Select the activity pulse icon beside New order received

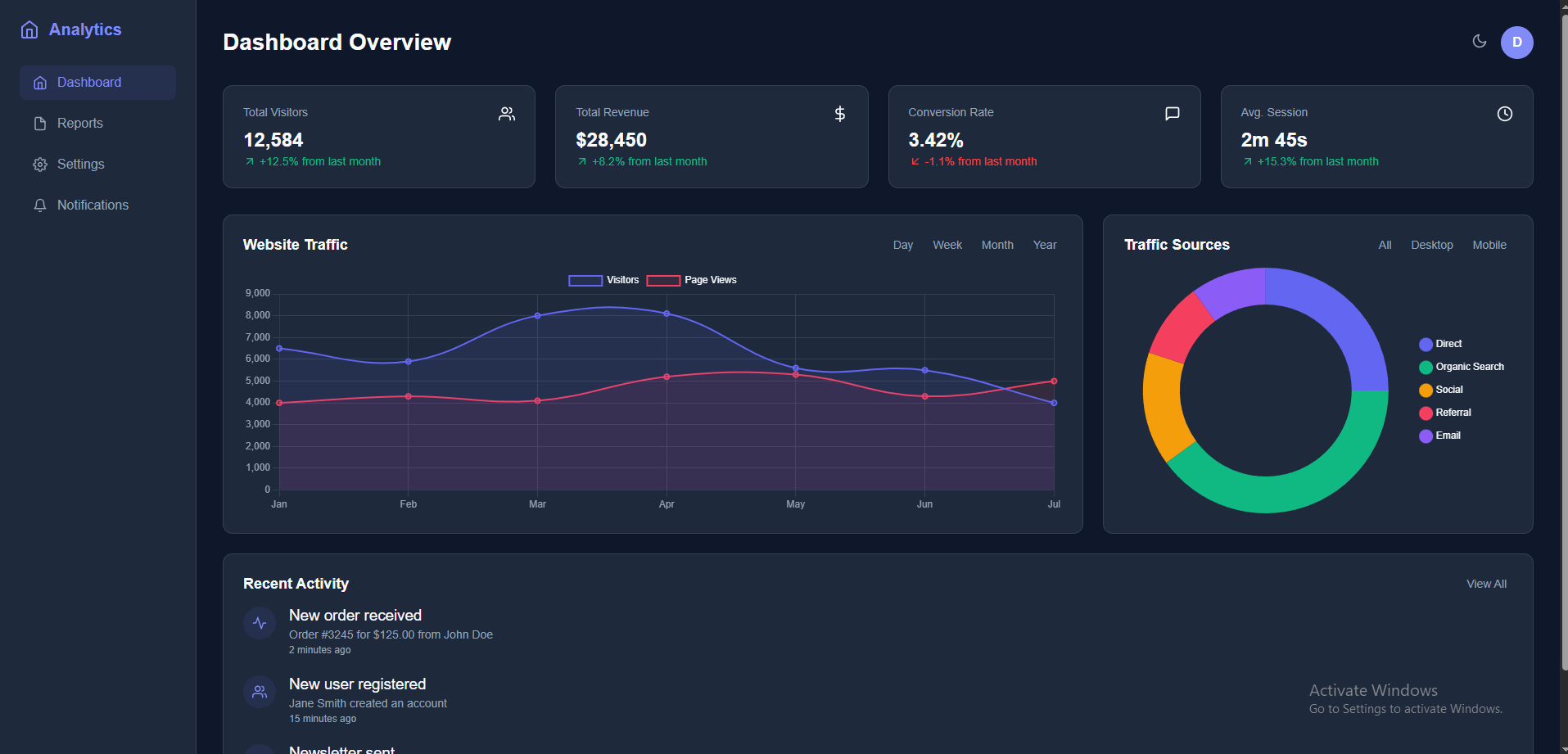coord(259,622)
